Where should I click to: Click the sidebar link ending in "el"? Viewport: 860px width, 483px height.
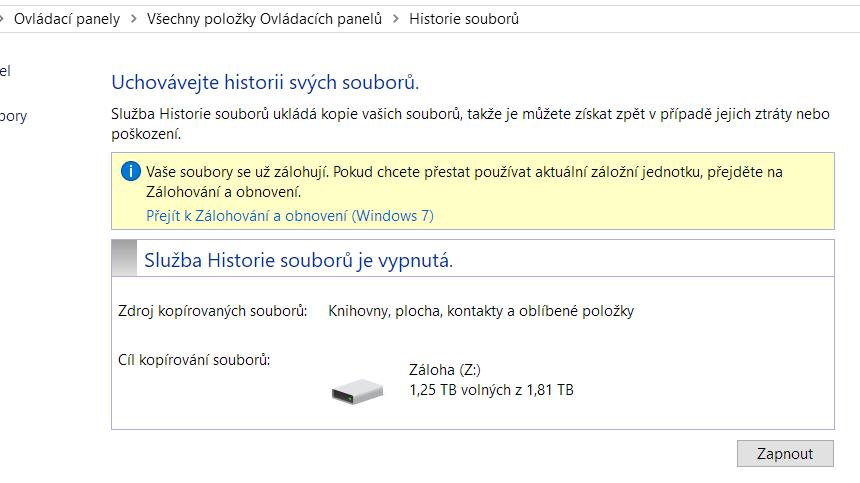[5, 71]
